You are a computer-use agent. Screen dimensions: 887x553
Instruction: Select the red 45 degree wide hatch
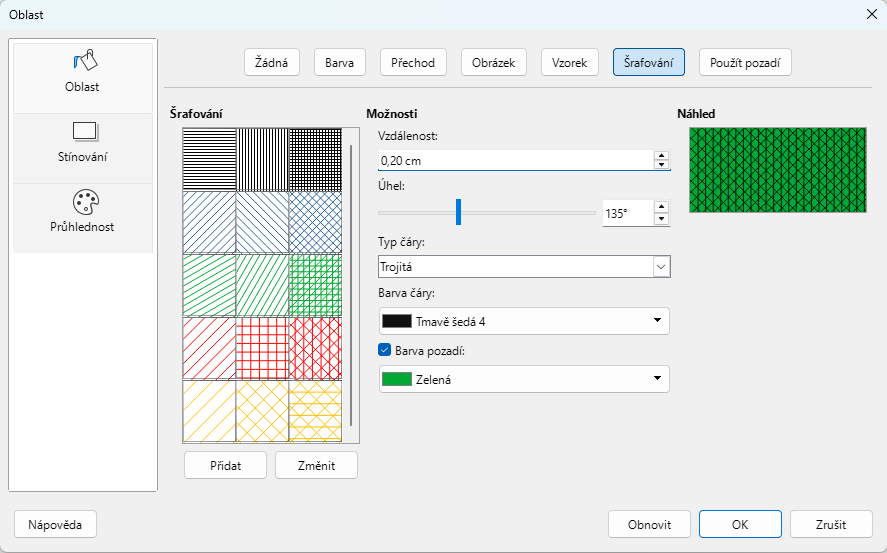pos(209,348)
